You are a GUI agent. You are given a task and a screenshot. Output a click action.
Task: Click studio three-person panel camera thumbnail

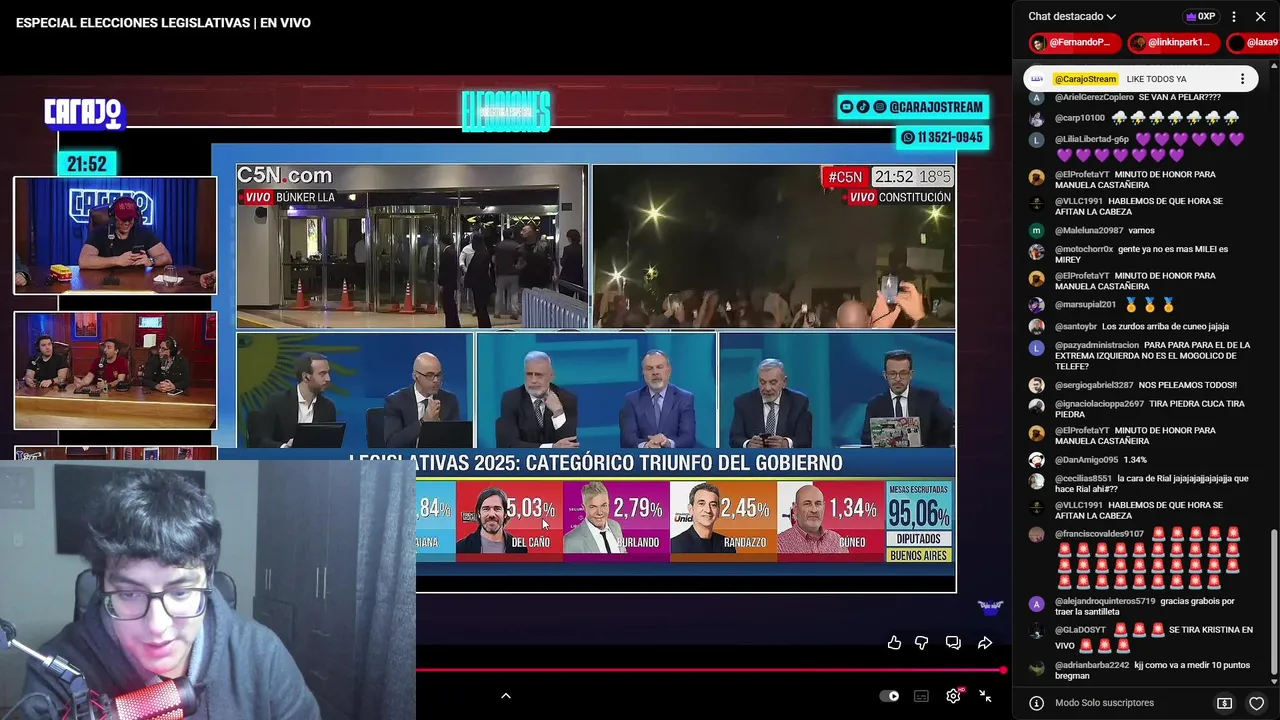pos(115,370)
